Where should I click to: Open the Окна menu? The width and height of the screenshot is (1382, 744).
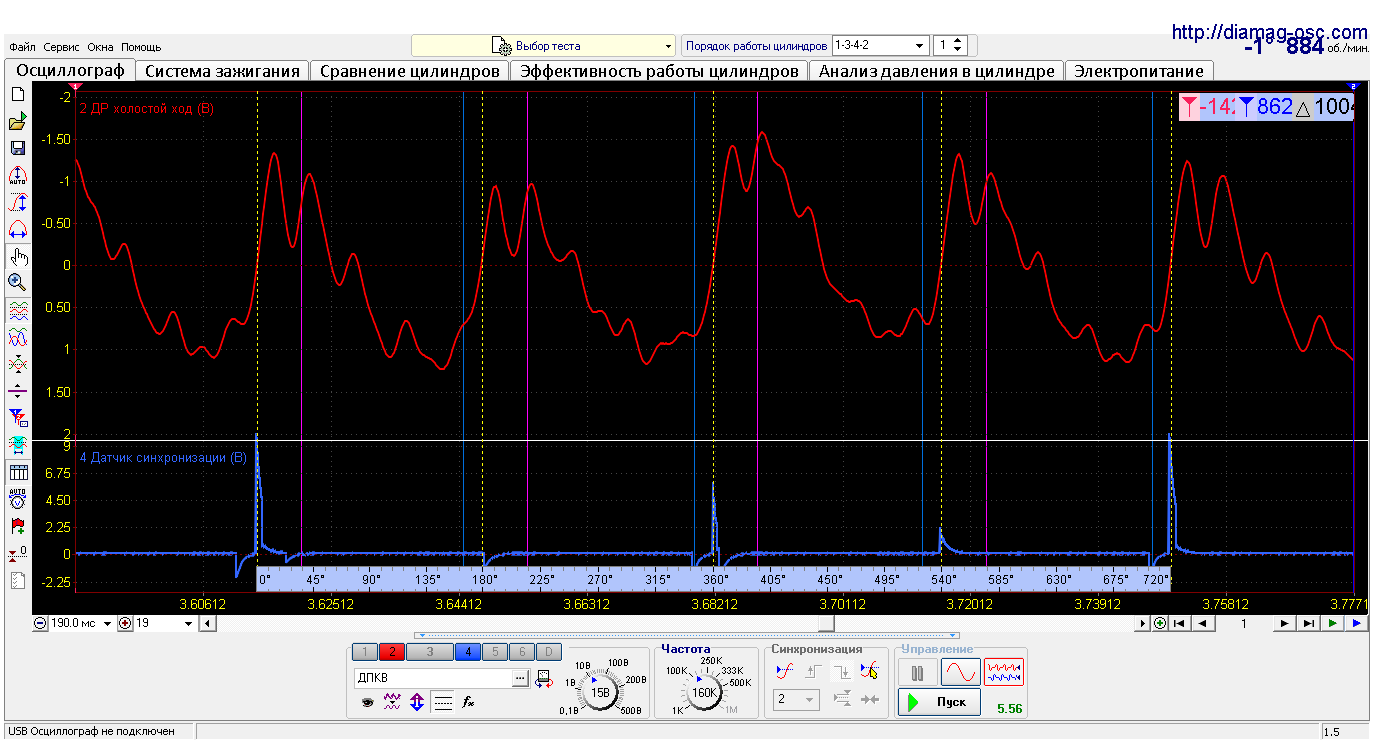click(x=100, y=47)
